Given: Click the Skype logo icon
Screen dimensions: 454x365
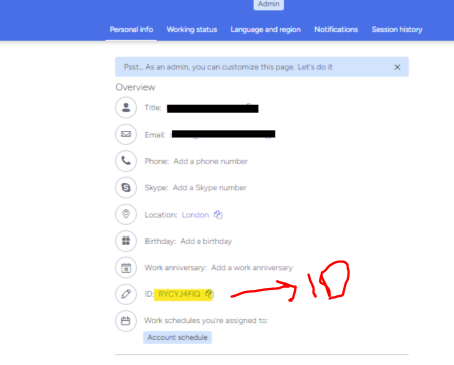Looking at the screenshot, I should coord(126,187).
